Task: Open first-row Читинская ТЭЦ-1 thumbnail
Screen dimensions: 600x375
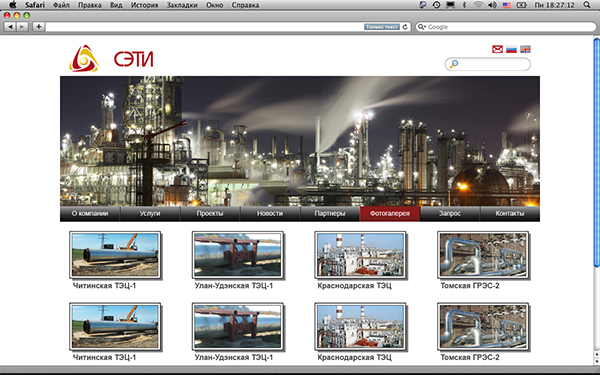Action: tap(115, 254)
